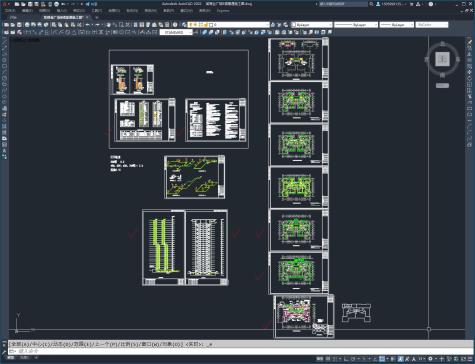Activate the Pan hand tool
The height and width of the screenshot is (364, 475).
(108, 25)
